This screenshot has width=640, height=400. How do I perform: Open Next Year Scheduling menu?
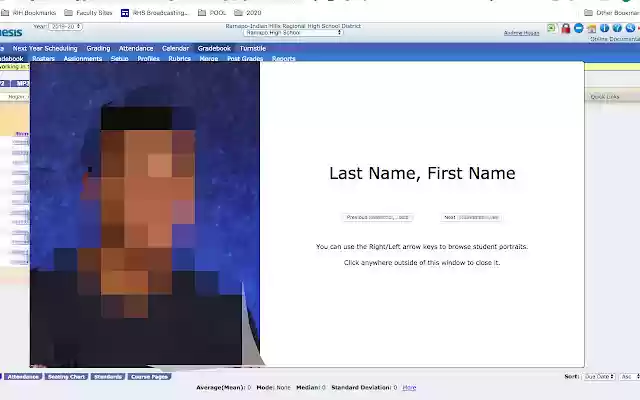pos(45,48)
